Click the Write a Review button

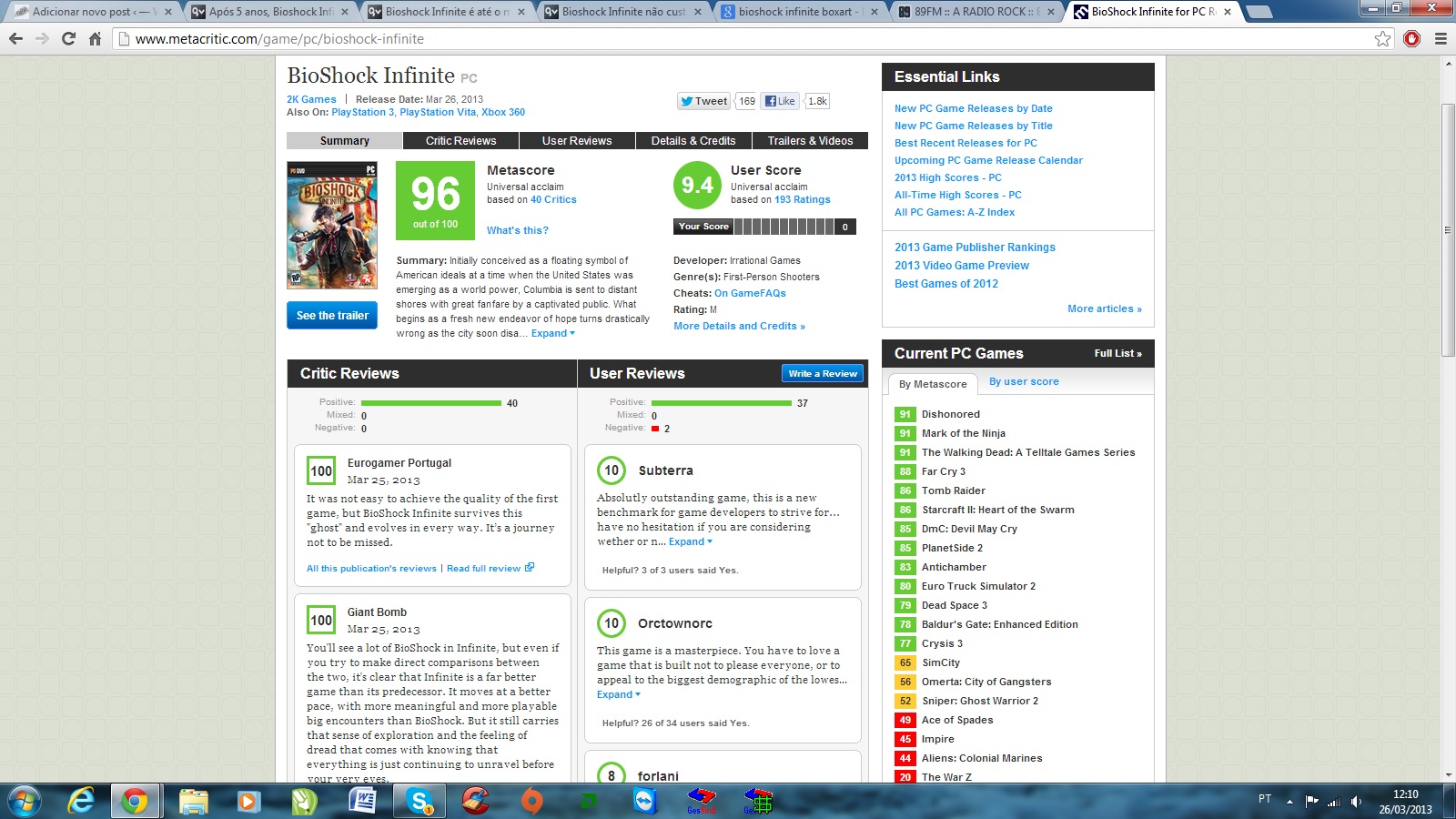click(x=823, y=374)
